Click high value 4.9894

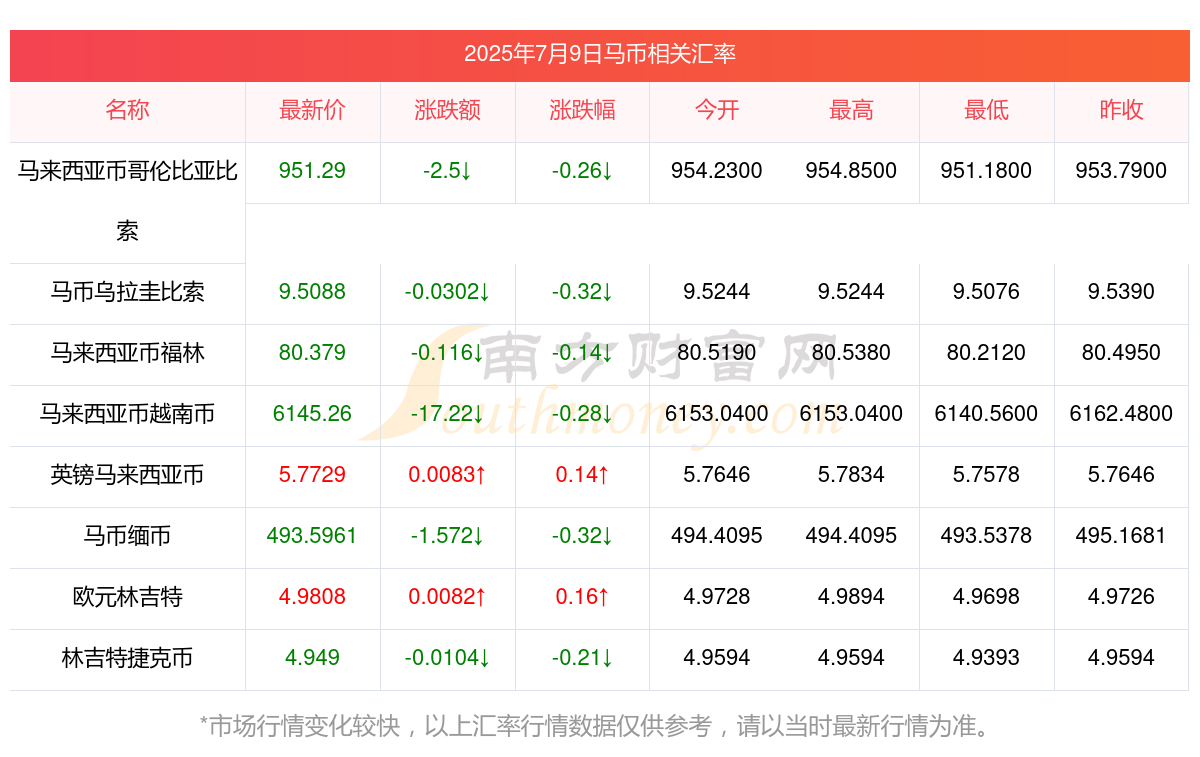tap(852, 597)
